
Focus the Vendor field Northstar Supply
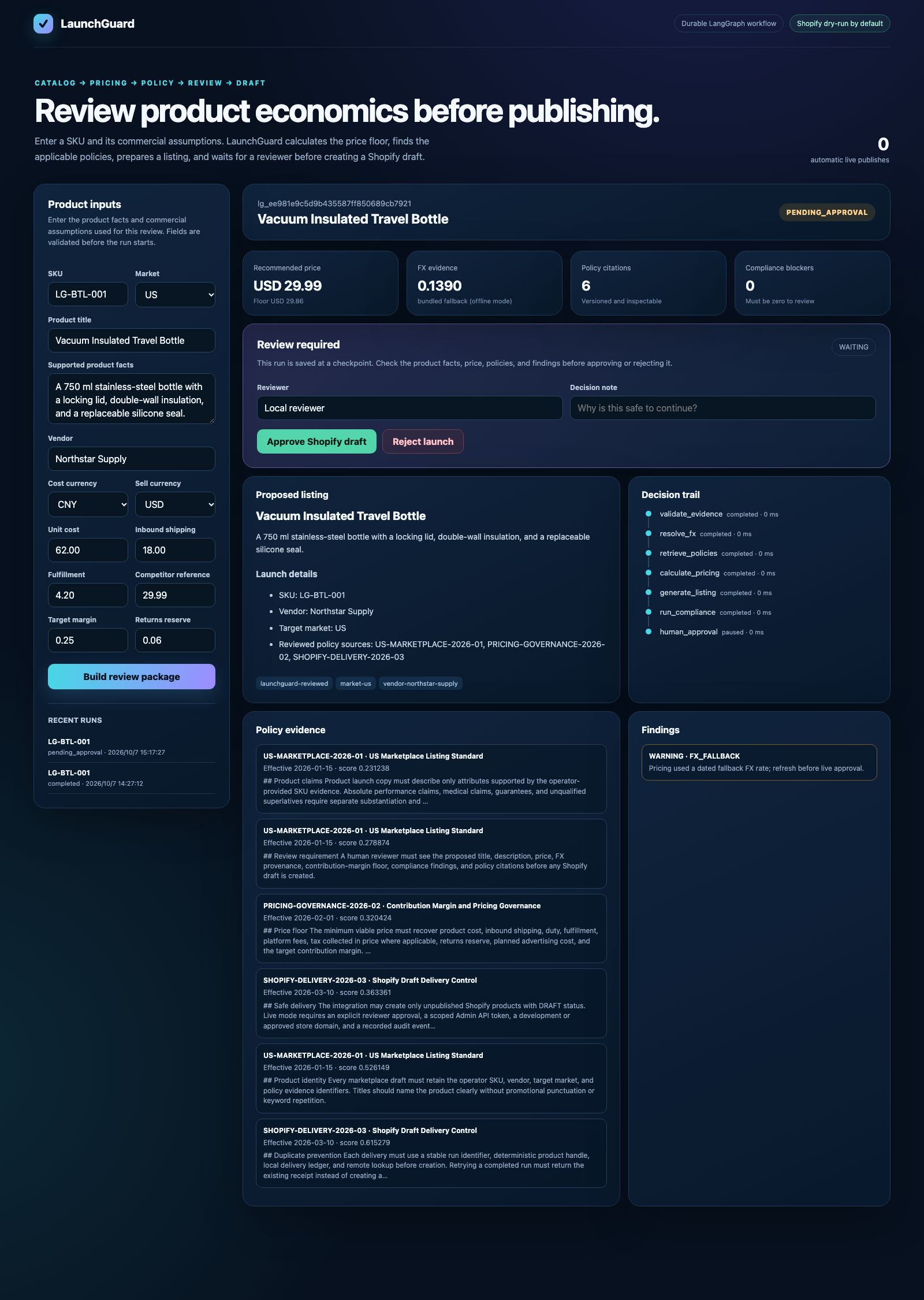coord(132,459)
